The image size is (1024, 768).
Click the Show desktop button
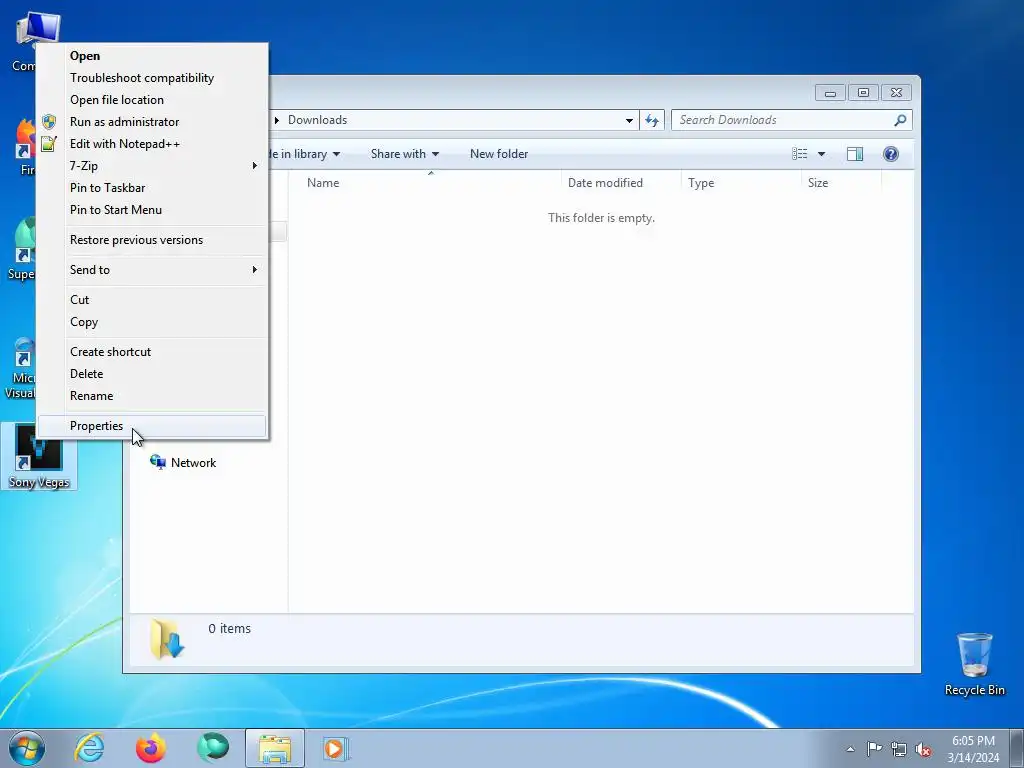1017,749
